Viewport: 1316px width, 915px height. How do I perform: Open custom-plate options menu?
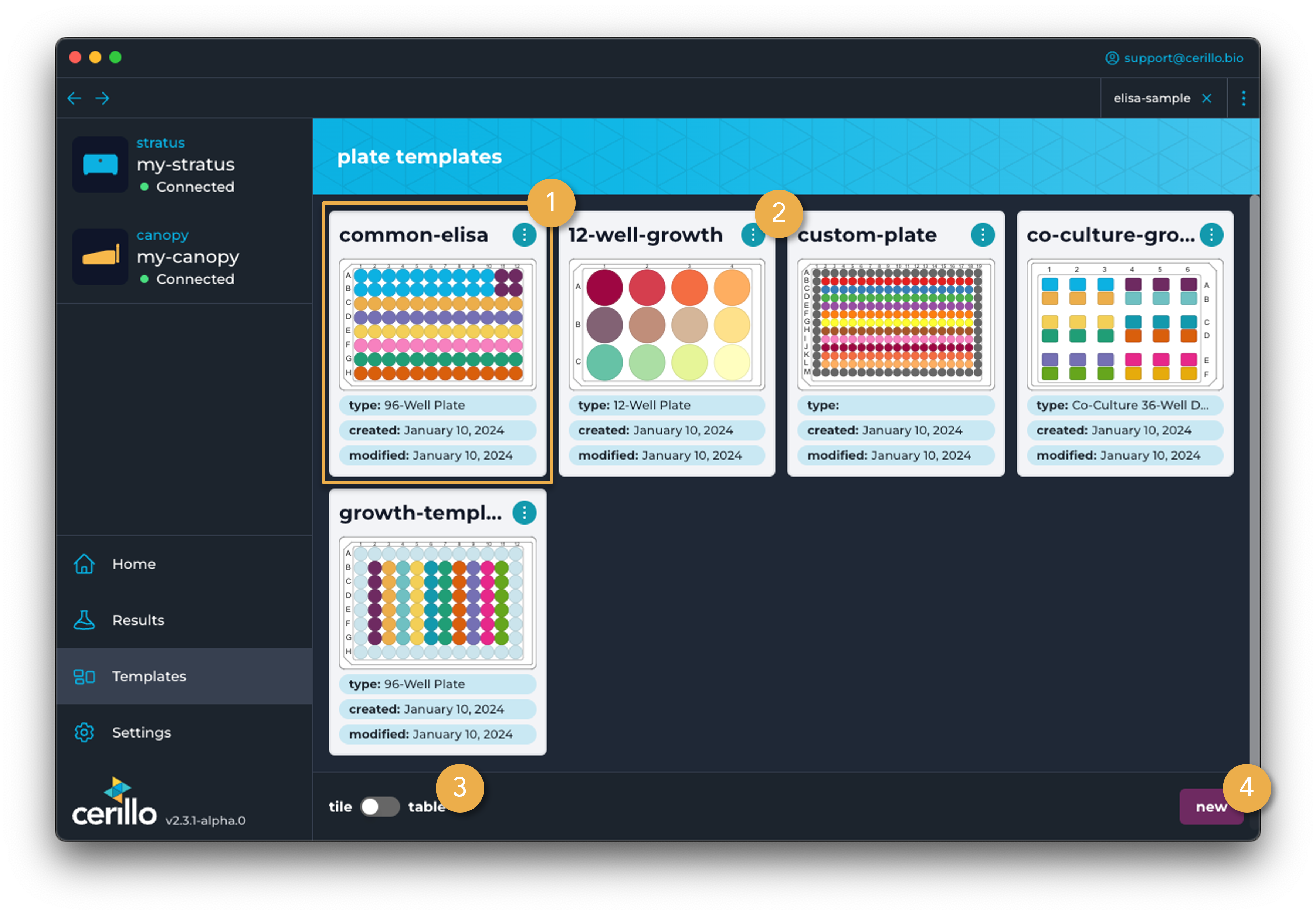(983, 234)
